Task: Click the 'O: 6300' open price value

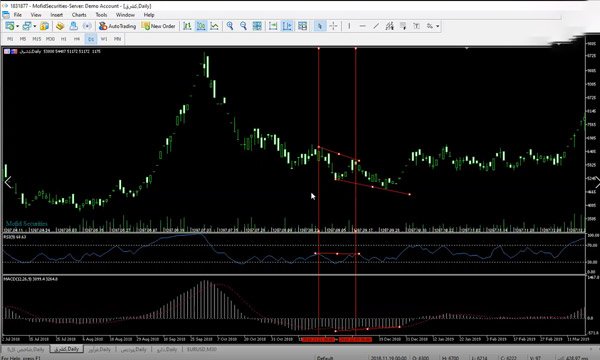Action: pyautogui.click(x=420, y=358)
